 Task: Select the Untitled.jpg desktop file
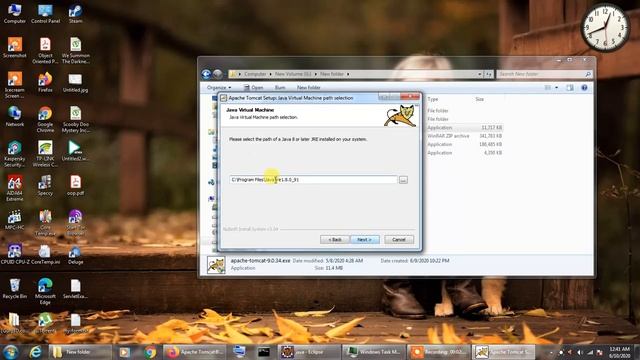(76, 82)
